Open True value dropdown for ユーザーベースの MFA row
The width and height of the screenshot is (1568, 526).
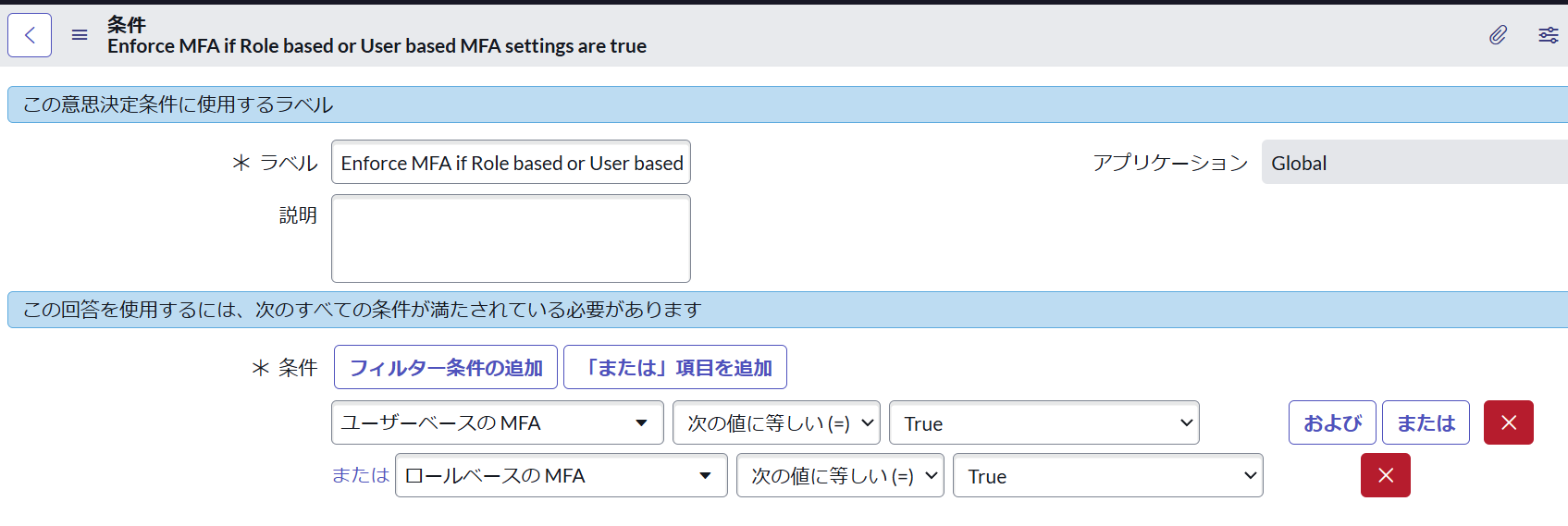click(x=1044, y=422)
